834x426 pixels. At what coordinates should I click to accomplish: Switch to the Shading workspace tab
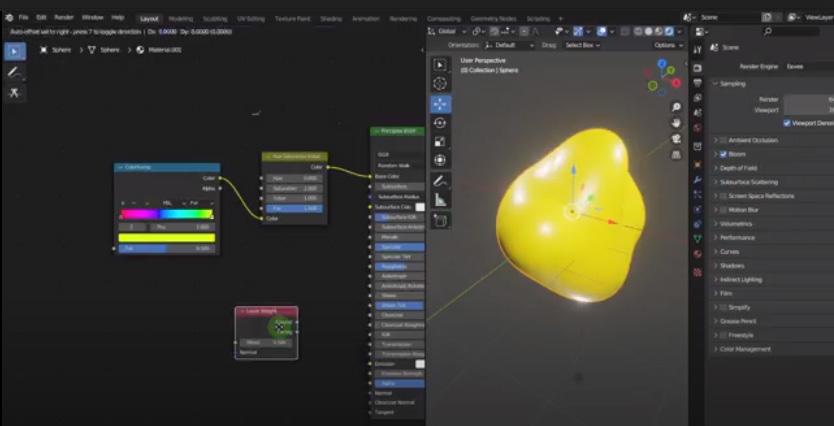[331, 19]
